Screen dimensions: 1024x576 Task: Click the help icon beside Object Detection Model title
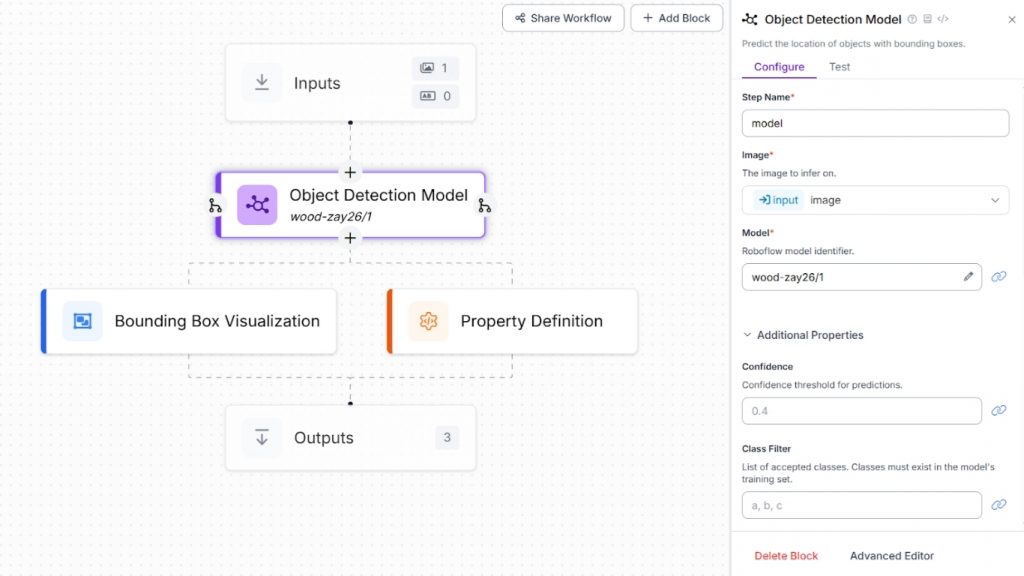click(x=912, y=19)
